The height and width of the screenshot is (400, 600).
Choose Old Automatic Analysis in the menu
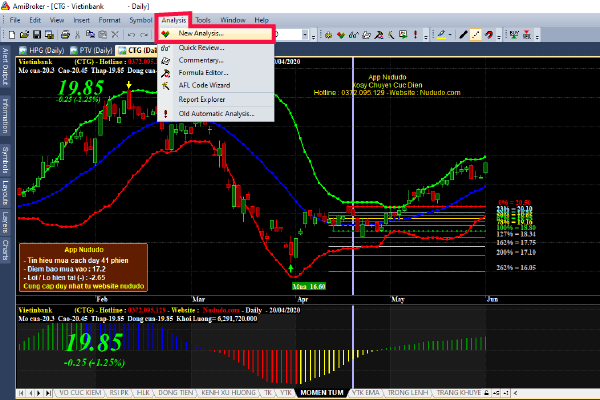[216, 114]
